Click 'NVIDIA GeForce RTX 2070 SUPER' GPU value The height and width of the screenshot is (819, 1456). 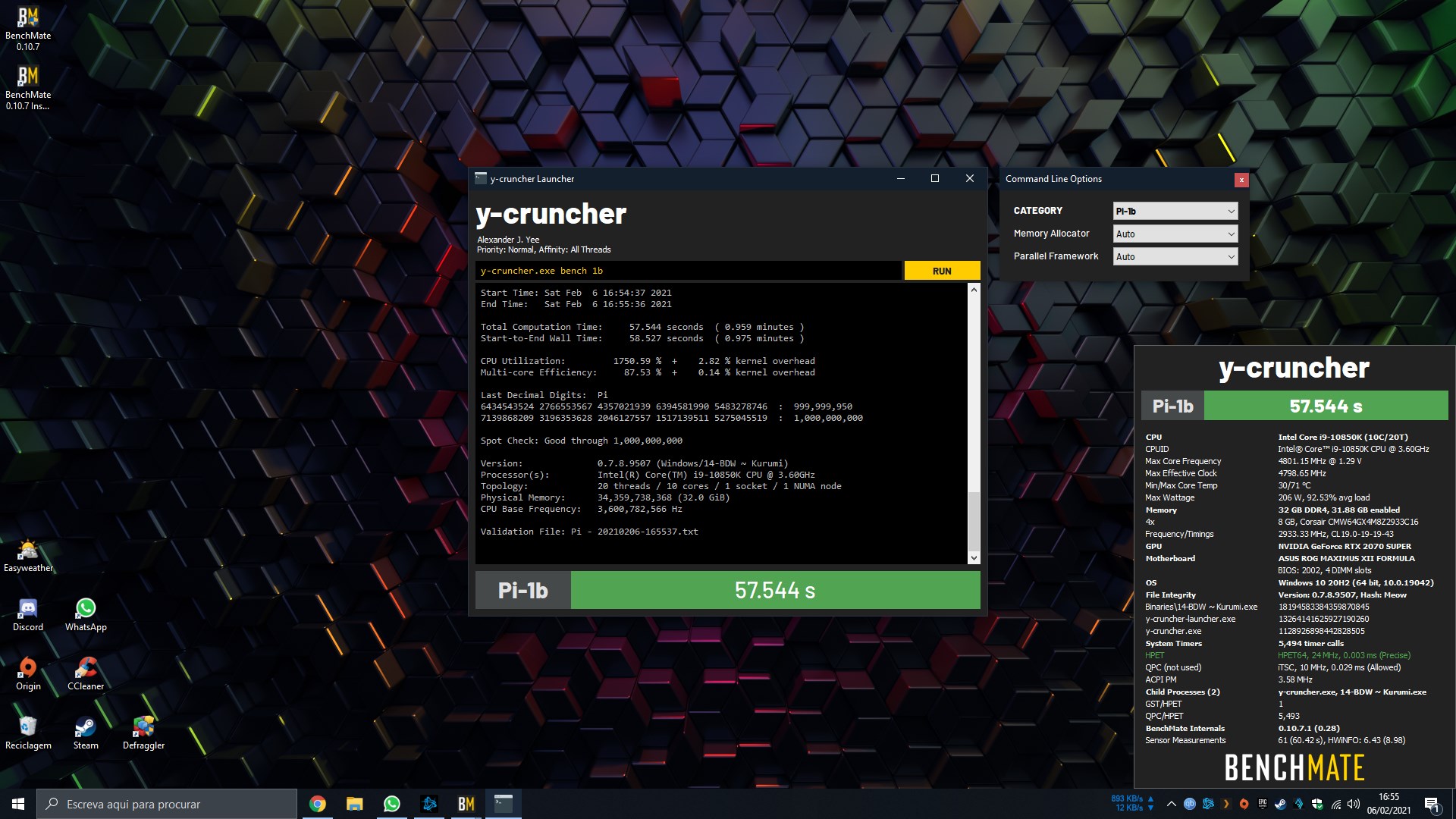1345,546
